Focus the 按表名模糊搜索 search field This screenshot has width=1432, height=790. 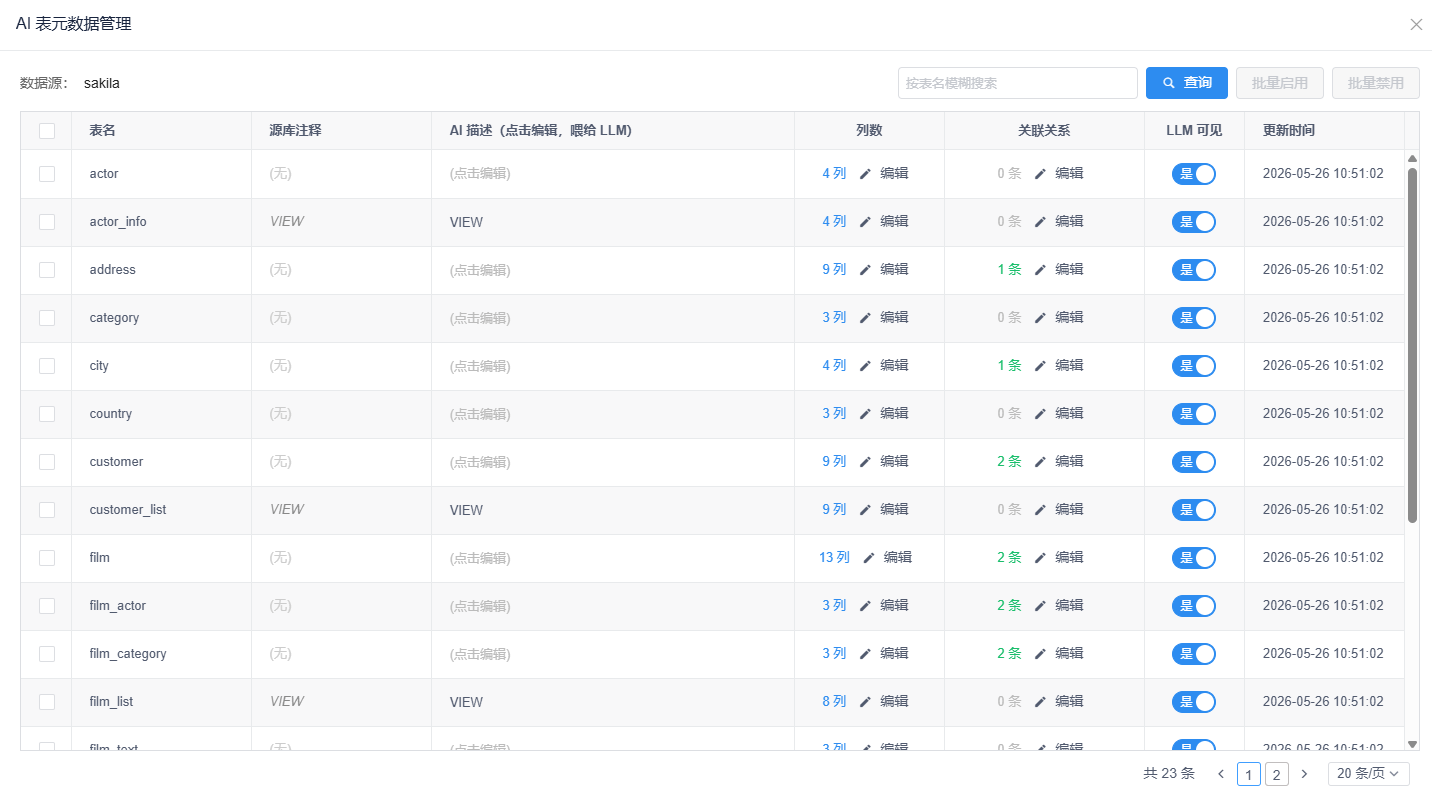[x=1018, y=83]
